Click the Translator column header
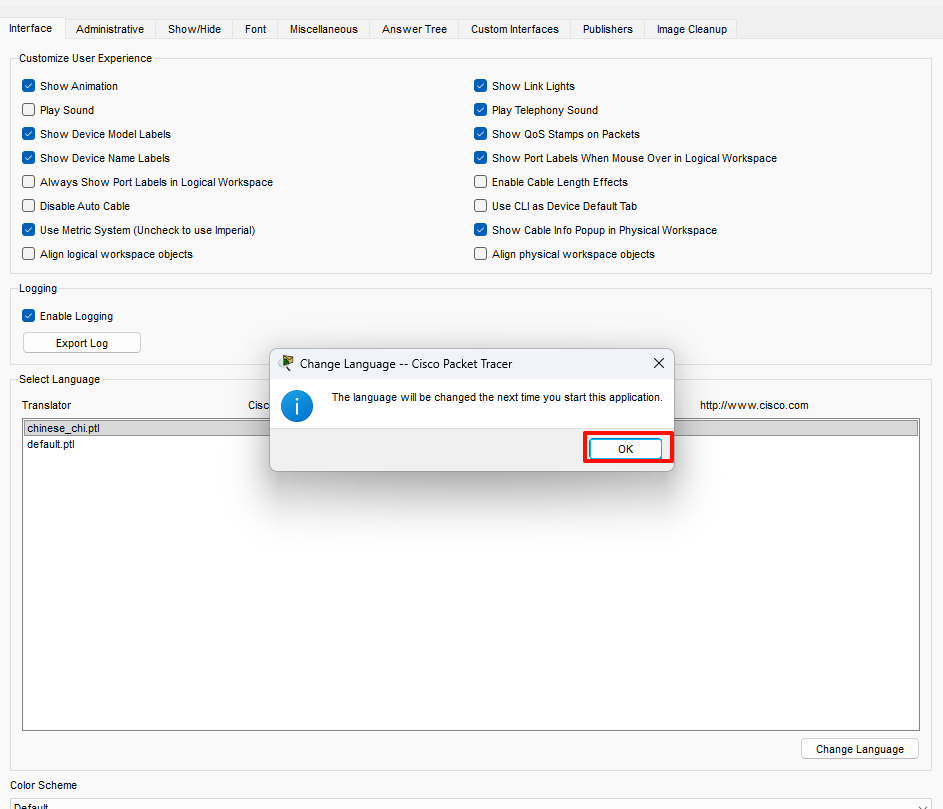 [x=46, y=405]
